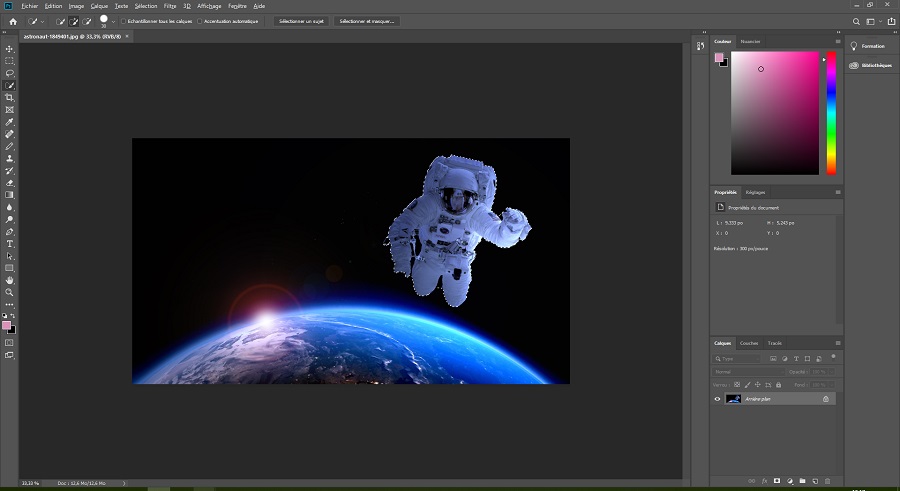Viewport: 900px width, 491px height.
Task: Open the Propriétés panel options menu
Action: (x=838, y=192)
